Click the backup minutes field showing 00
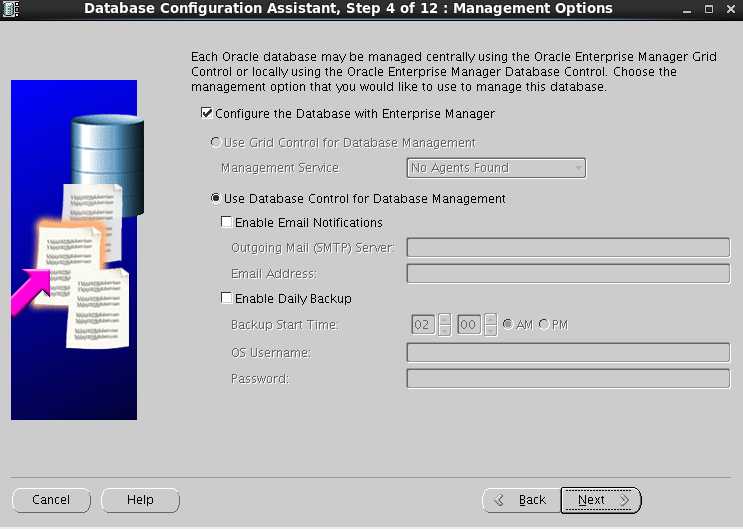Image resolution: width=743 pixels, height=529 pixels. [x=469, y=325]
